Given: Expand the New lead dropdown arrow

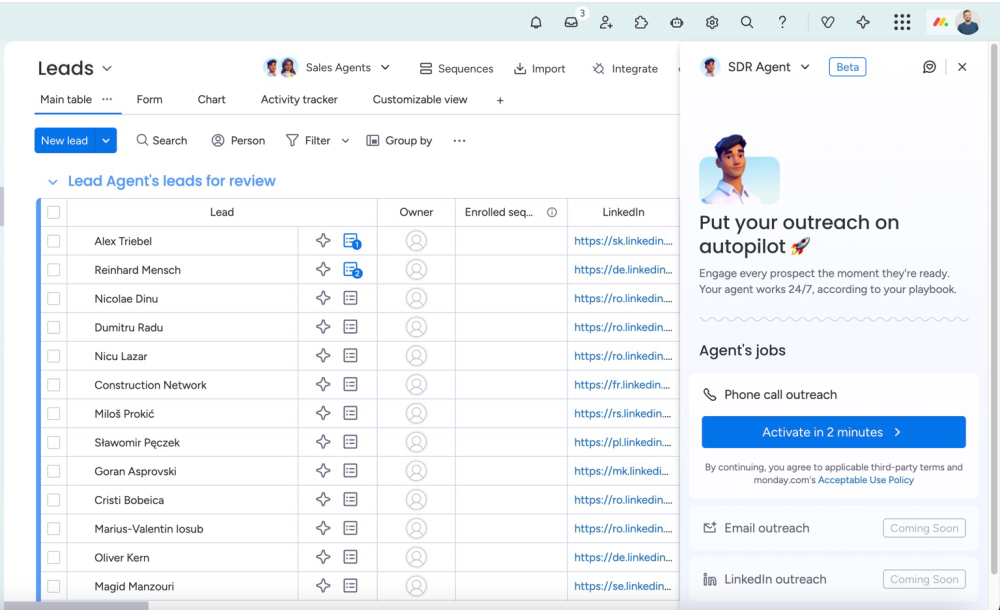Looking at the screenshot, I should [x=106, y=141].
